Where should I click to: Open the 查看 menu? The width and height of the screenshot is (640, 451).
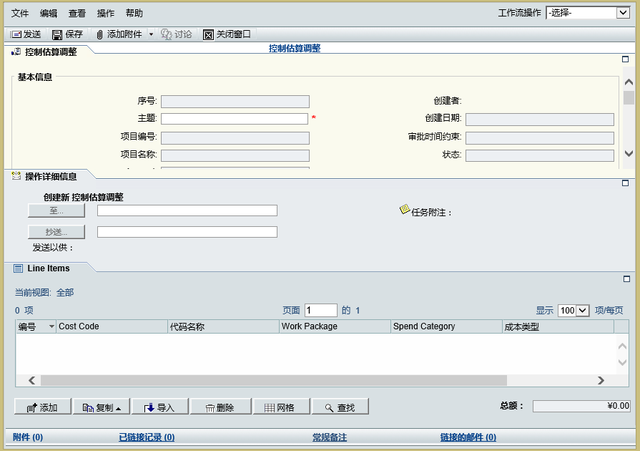pyautogui.click(x=77, y=13)
